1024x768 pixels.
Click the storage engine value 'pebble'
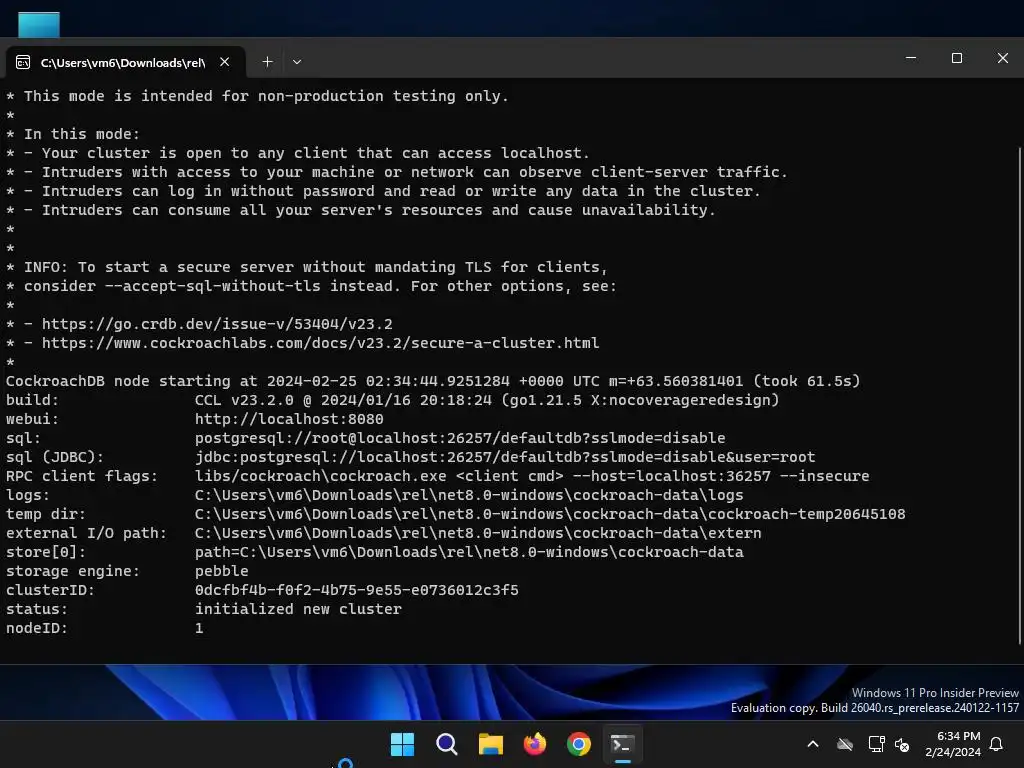(x=221, y=571)
